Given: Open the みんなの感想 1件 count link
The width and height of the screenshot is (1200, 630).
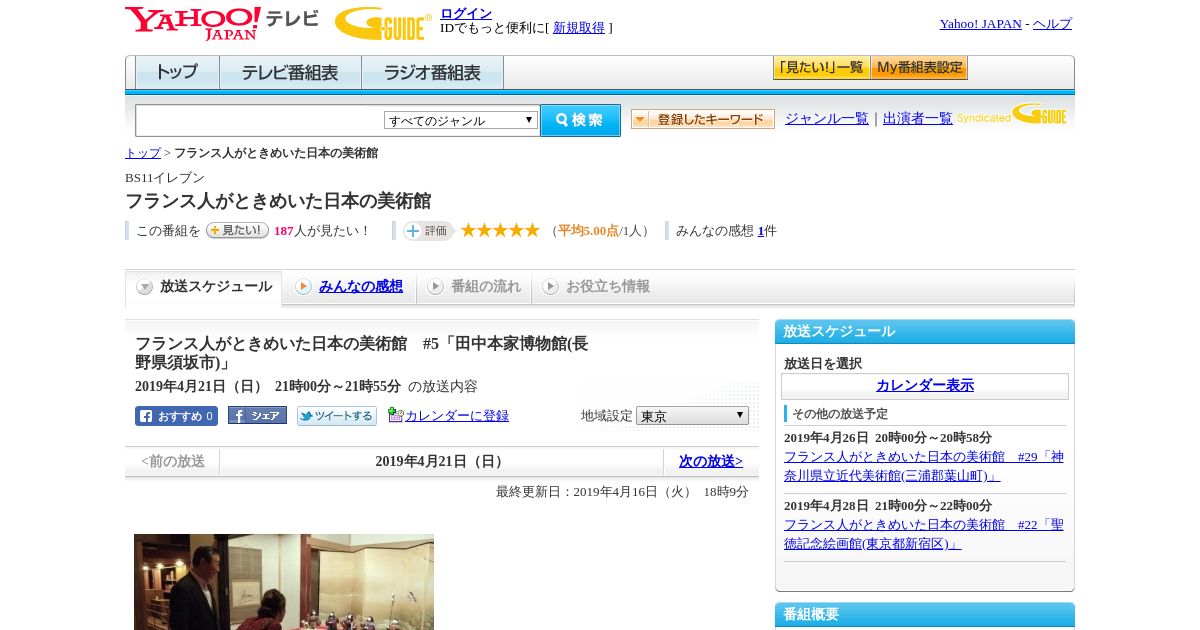Looking at the screenshot, I should (x=761, y=231).
